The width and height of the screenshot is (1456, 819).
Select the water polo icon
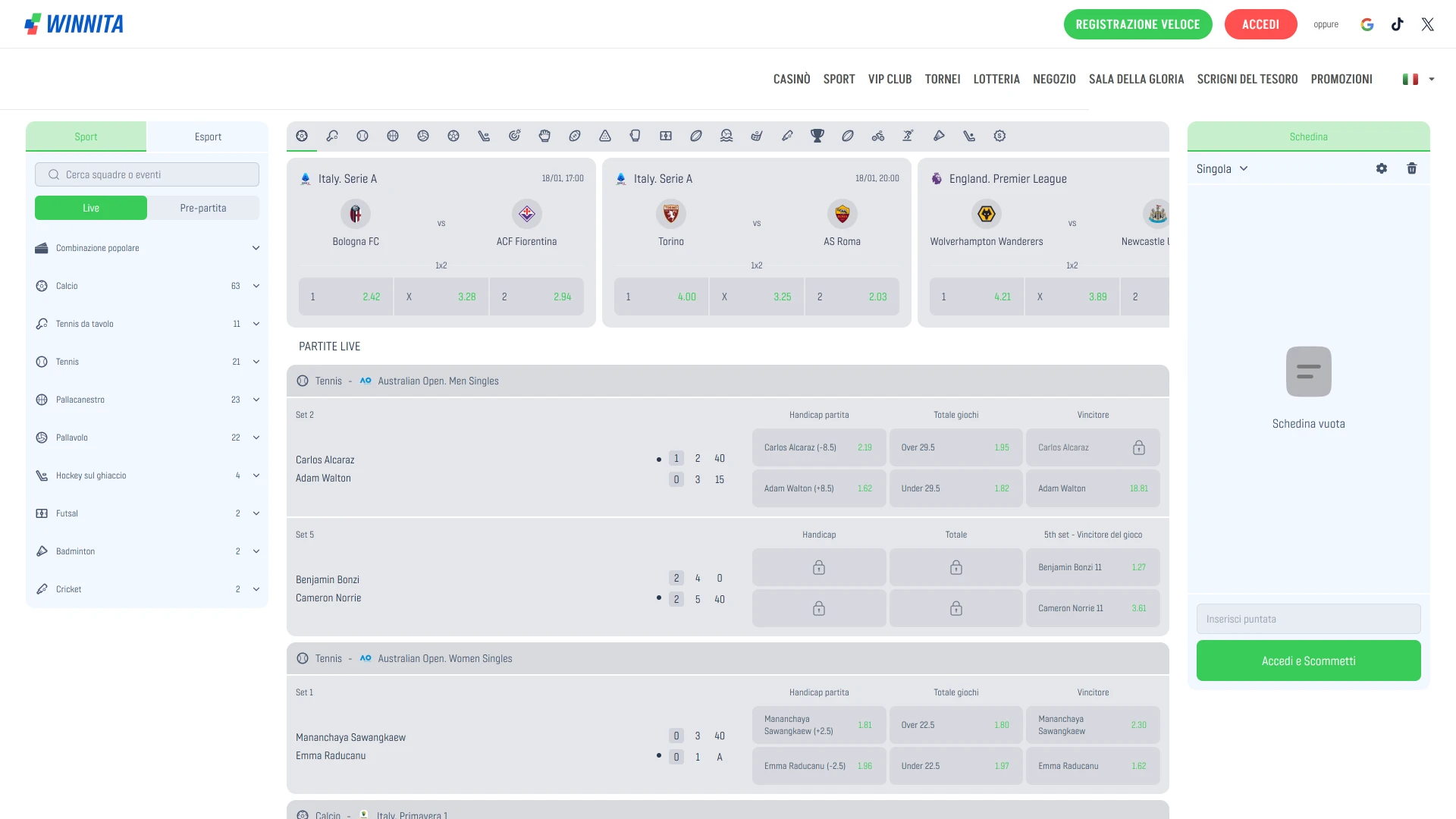tap(726, 136)
